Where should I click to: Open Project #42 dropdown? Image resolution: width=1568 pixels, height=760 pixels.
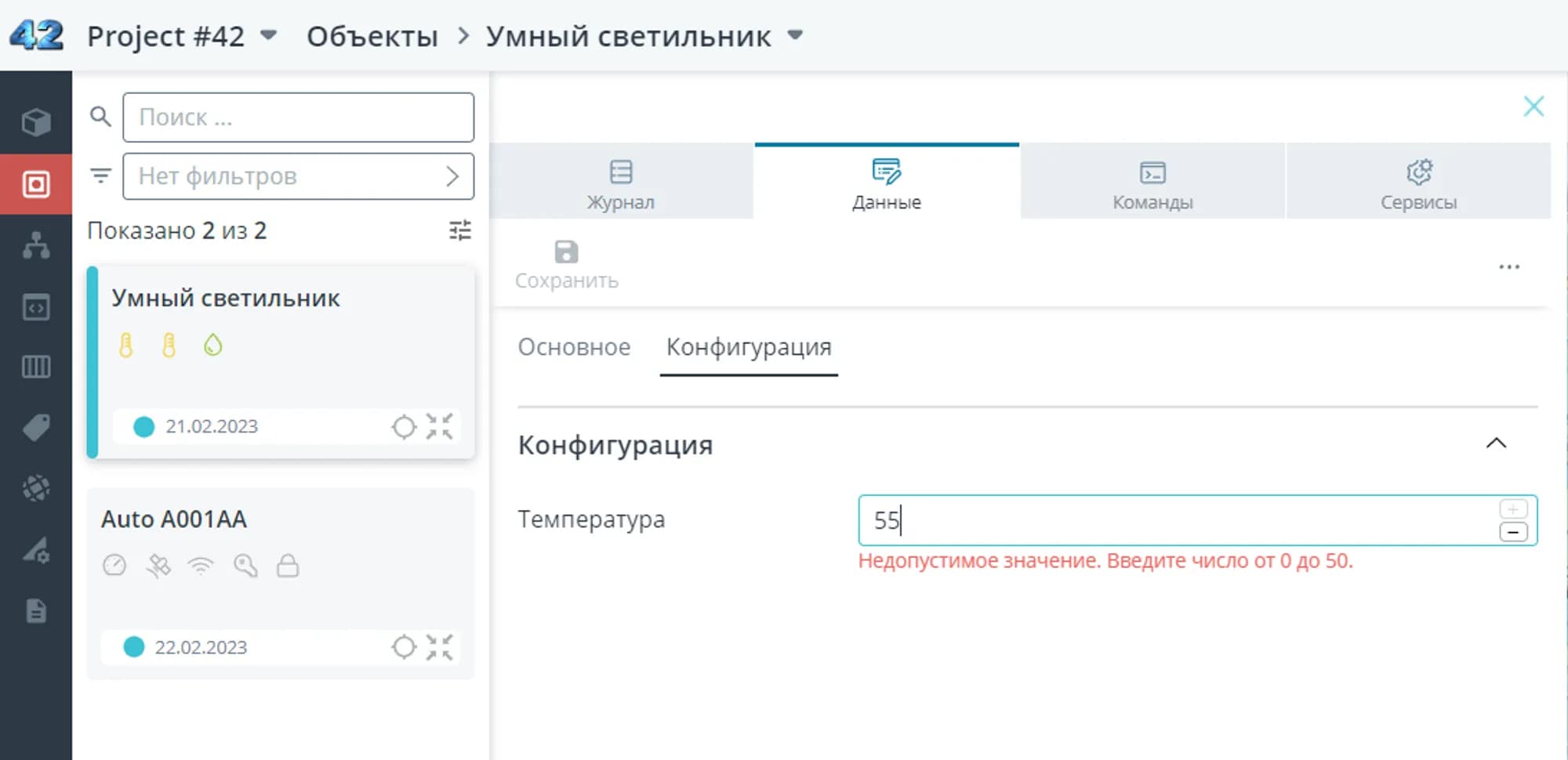click(x=268, y=35)
